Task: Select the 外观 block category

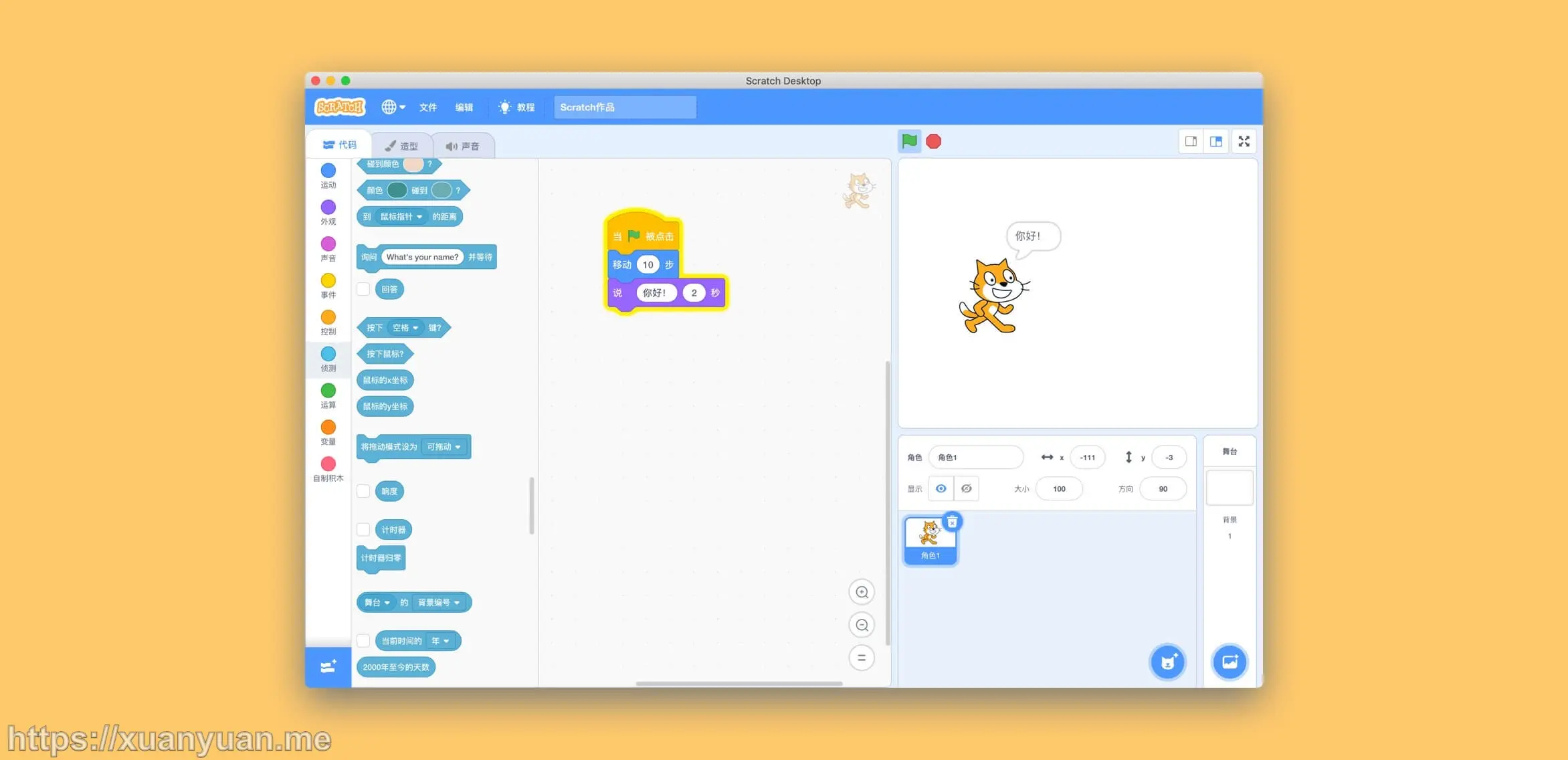Action: tap(328, 213)
